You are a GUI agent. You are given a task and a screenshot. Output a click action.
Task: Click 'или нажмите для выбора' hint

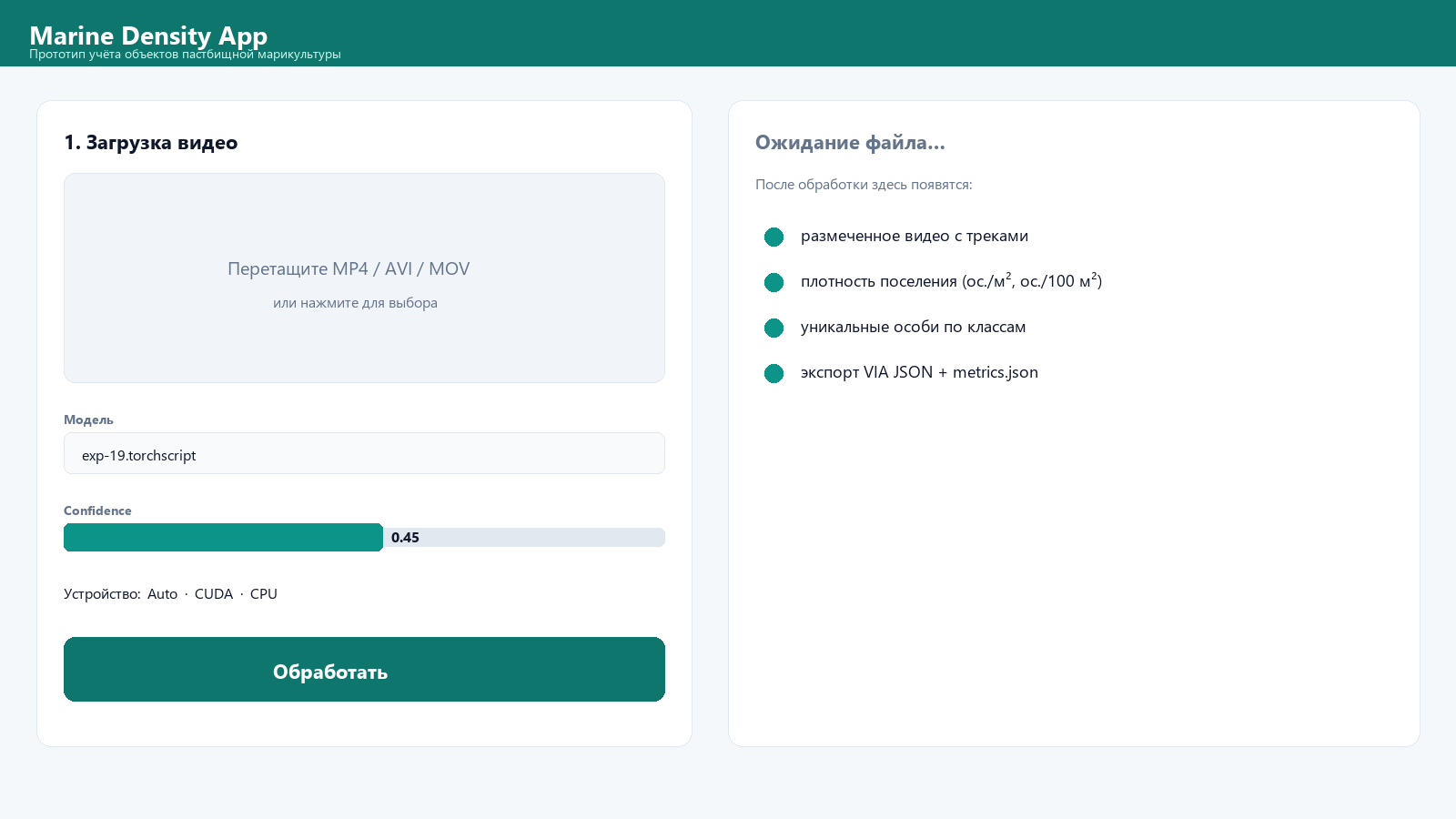[x=355, y=303]
